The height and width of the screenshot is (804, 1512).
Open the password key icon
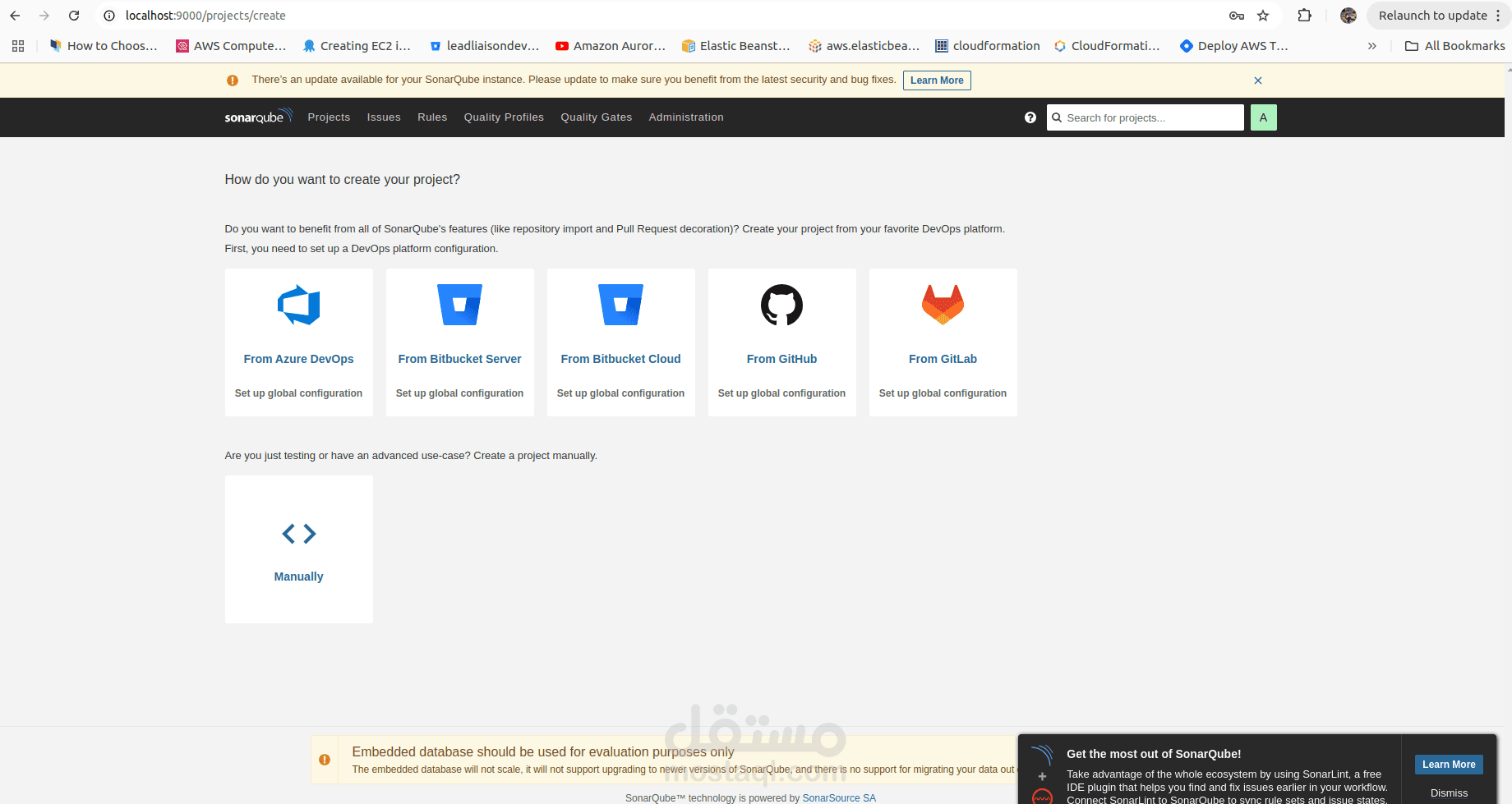click(1236, 16)
